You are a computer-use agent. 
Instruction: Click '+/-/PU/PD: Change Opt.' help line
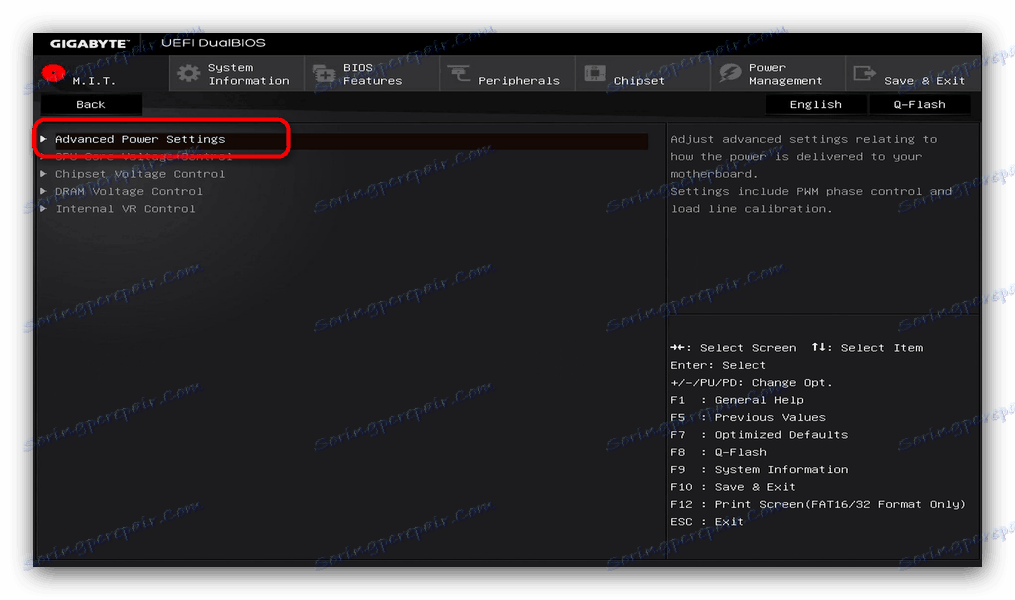pyautogui.click(x=751, y=383)
